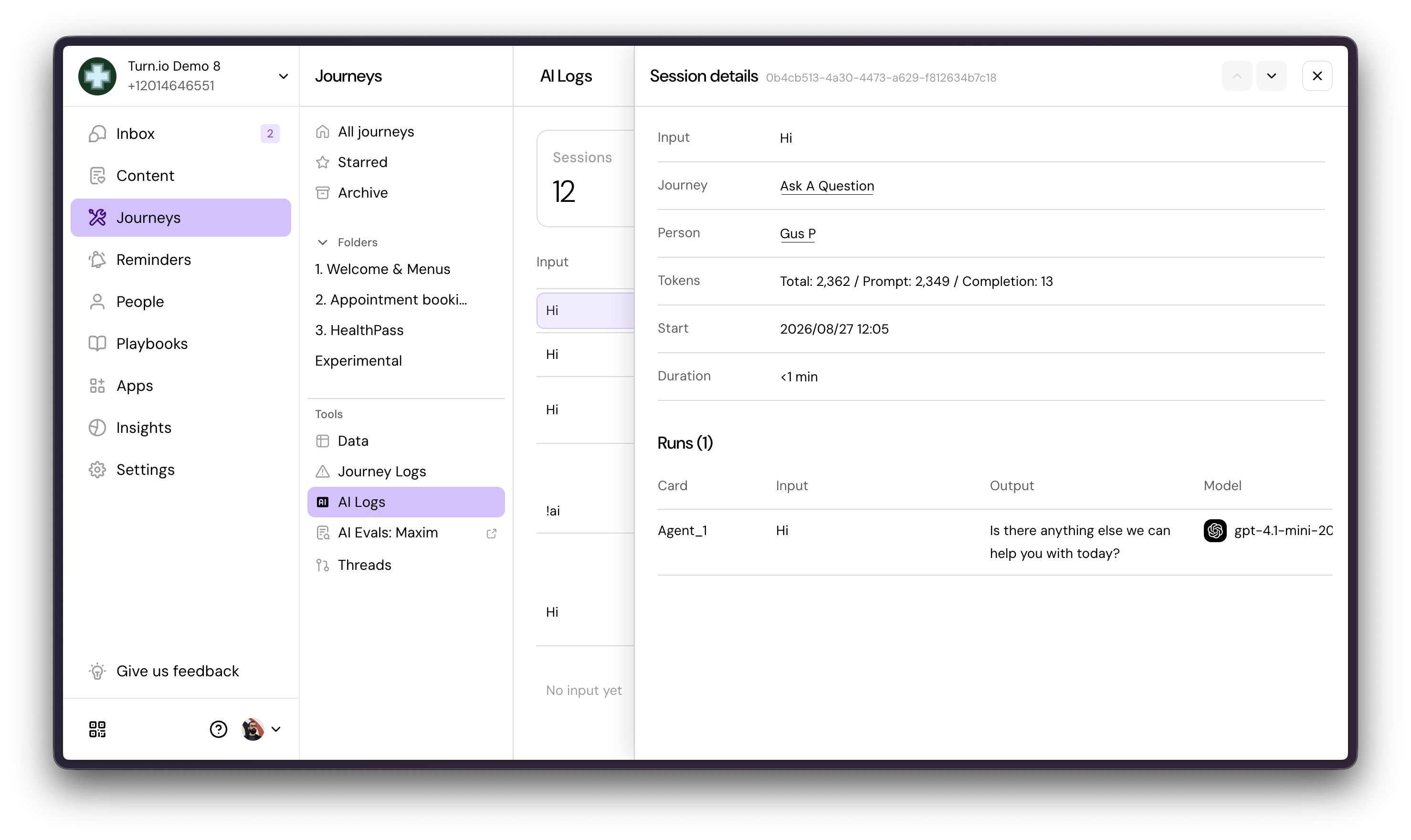Click the Output column header

coord(1011,486)
